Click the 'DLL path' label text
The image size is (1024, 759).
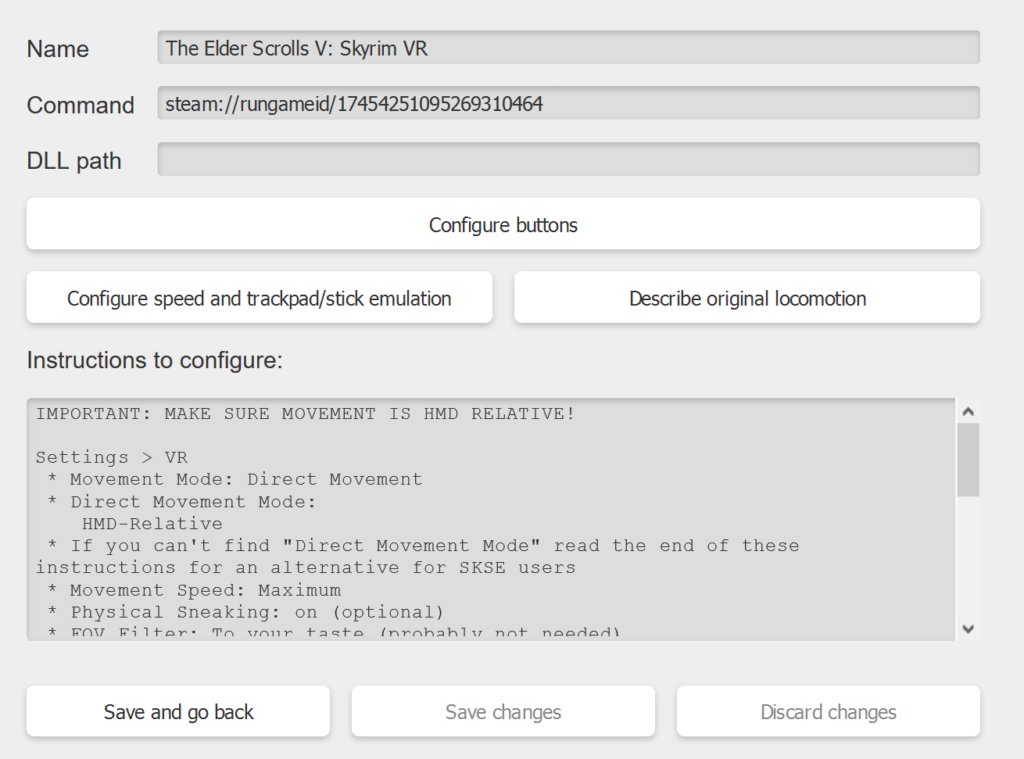click(x=74, y=160)
